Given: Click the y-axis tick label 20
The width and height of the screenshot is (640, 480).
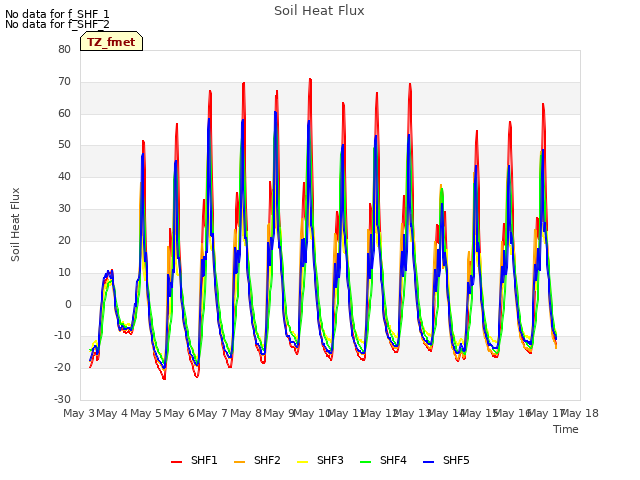Looking at the screenshot, I should tap(64, 240).
